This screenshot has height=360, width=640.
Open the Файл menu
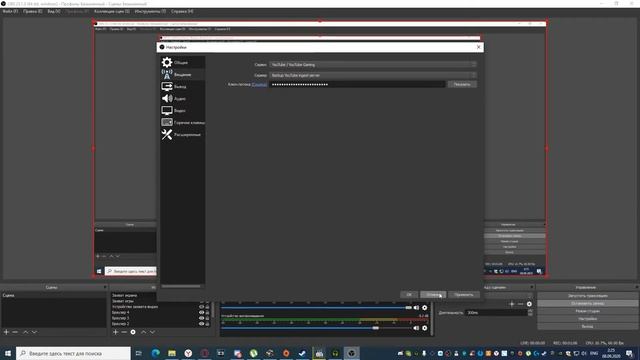[10, 11]
